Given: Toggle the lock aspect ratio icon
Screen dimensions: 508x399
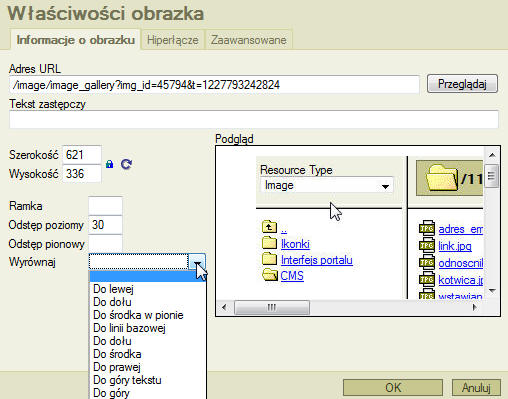Looking at the screenshot, I should (109, 164).
